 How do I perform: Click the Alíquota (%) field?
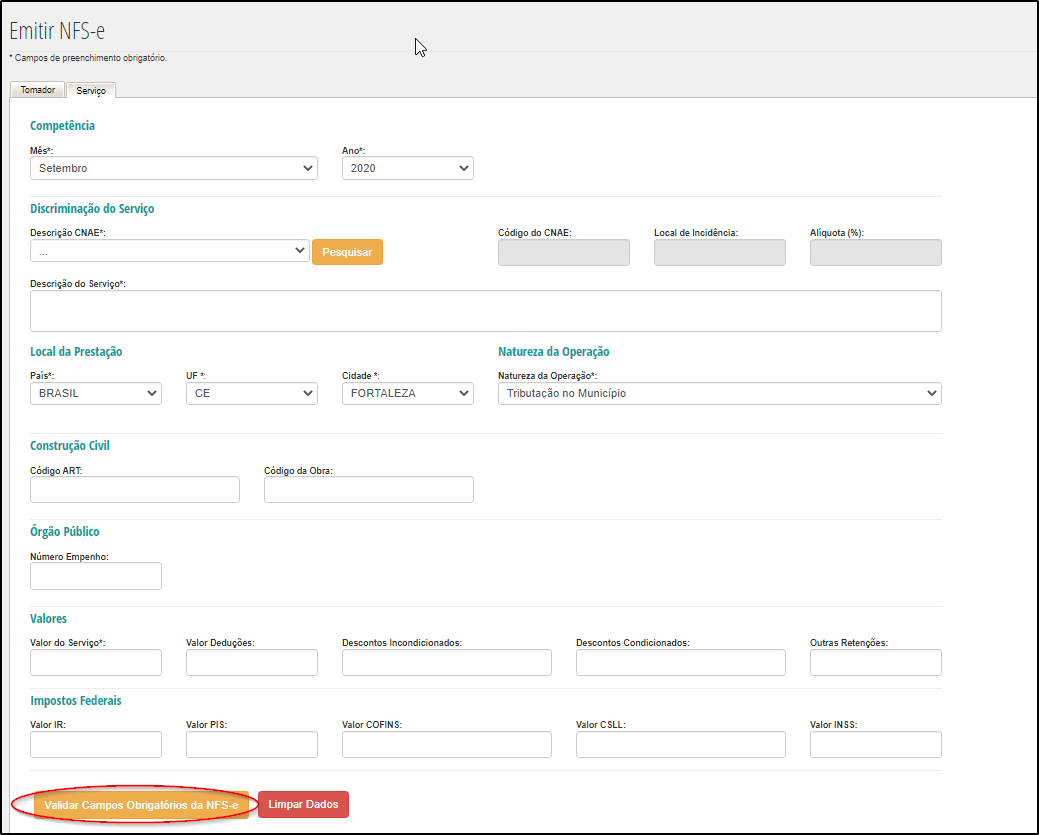coord(875,252)
